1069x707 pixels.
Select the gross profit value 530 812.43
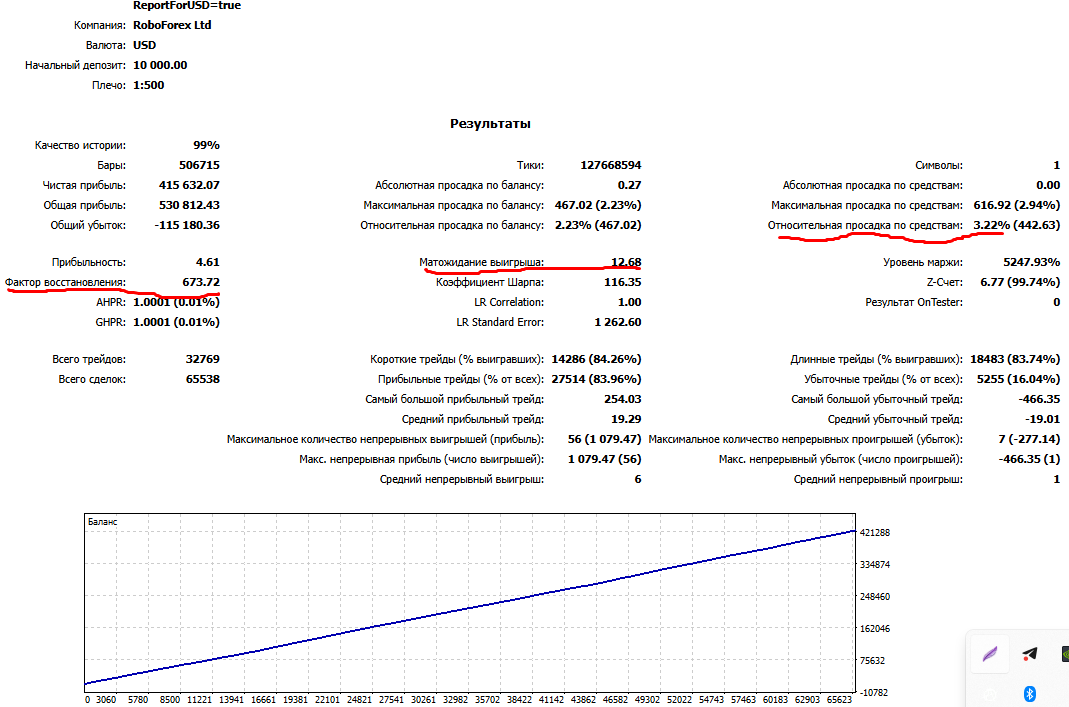(x=190, y=205)
